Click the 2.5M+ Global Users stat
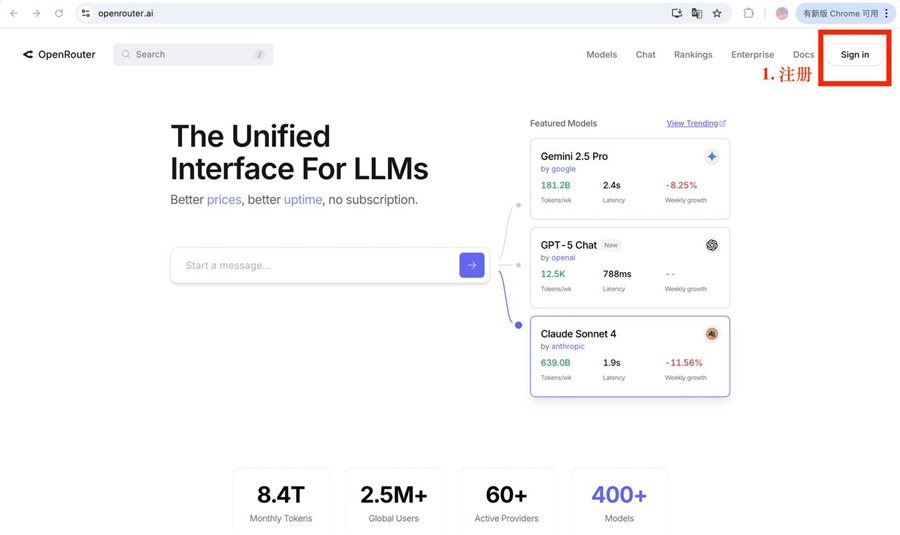The height and width of the screenshot is (535, 900). 394,503
